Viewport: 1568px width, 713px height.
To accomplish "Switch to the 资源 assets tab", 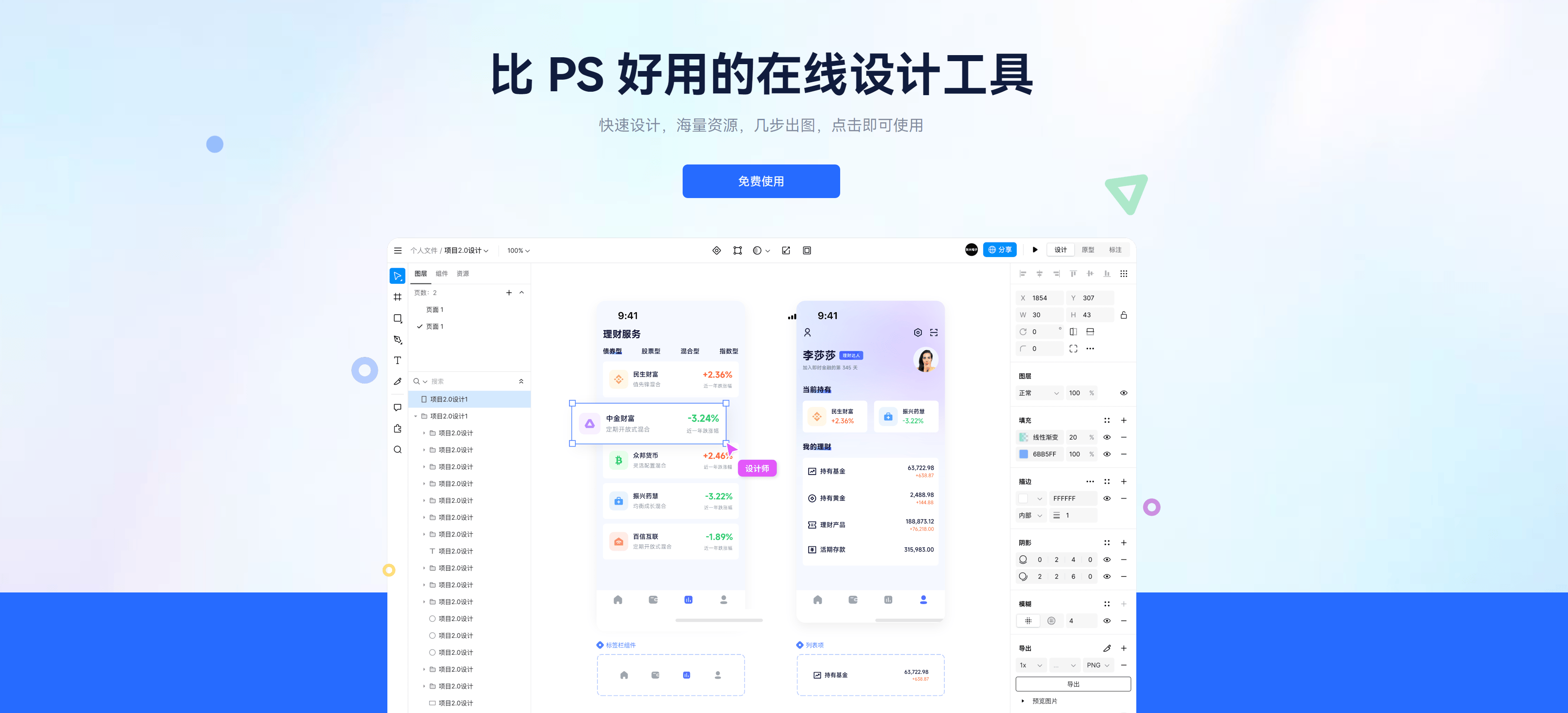I will pyautogui.click(x=463, y=273).
